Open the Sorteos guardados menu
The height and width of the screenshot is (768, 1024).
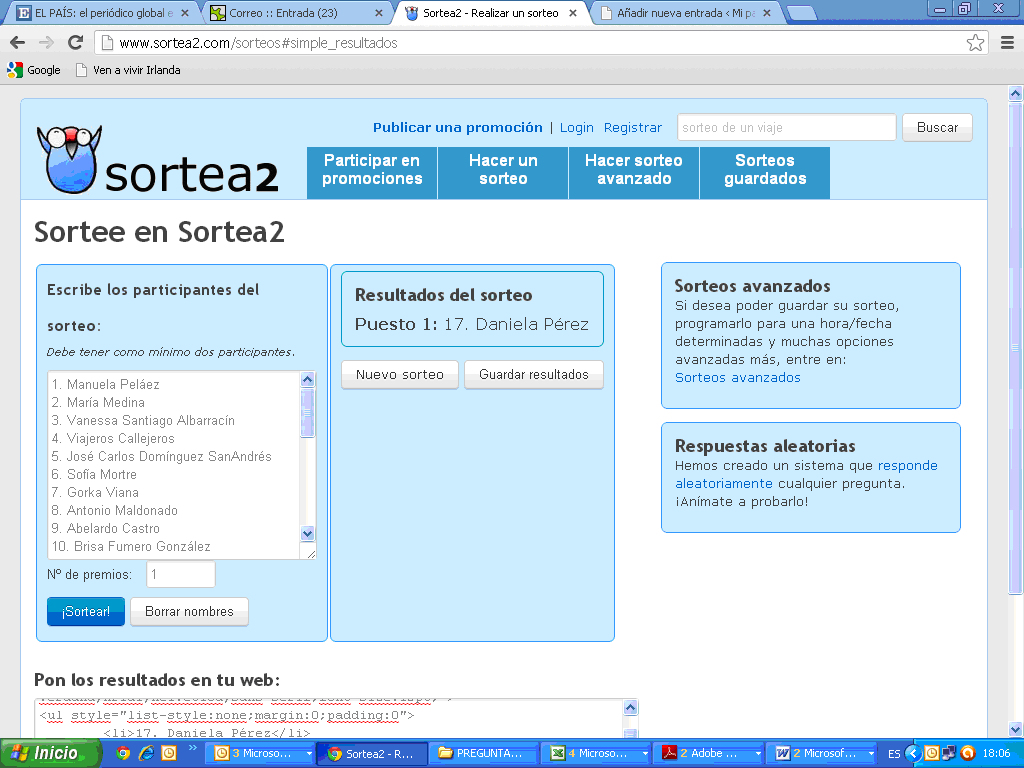coord(764,170)
